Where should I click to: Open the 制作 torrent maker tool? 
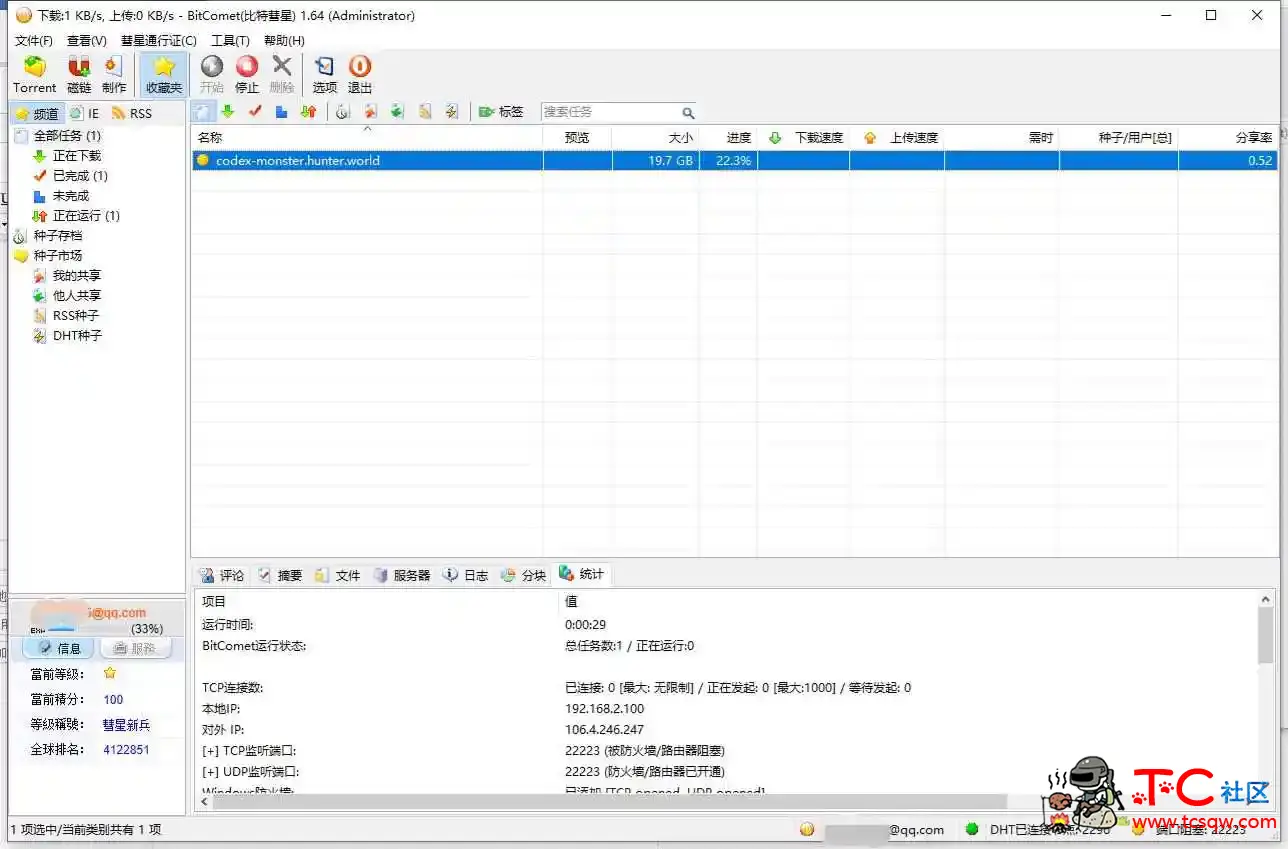point(114,75)
